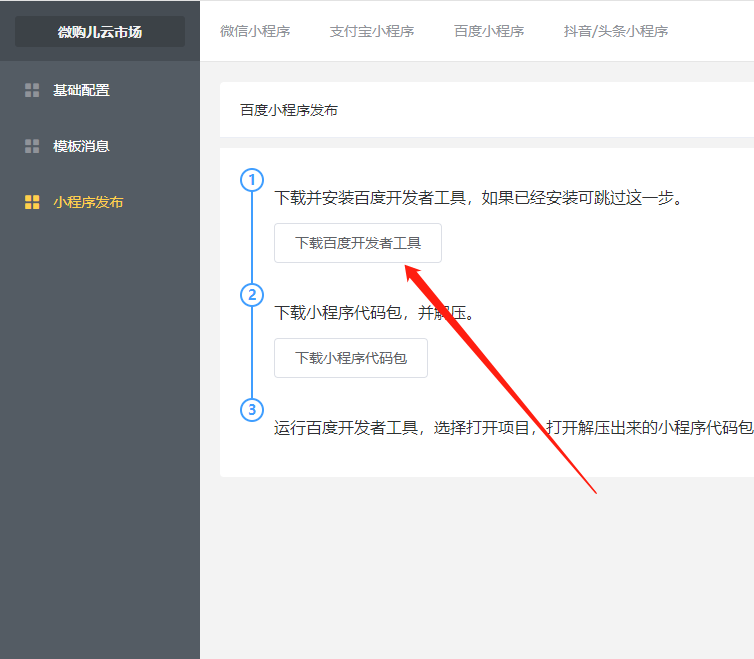Open 模板消息 in the sidebar

[x=81, y=146]
